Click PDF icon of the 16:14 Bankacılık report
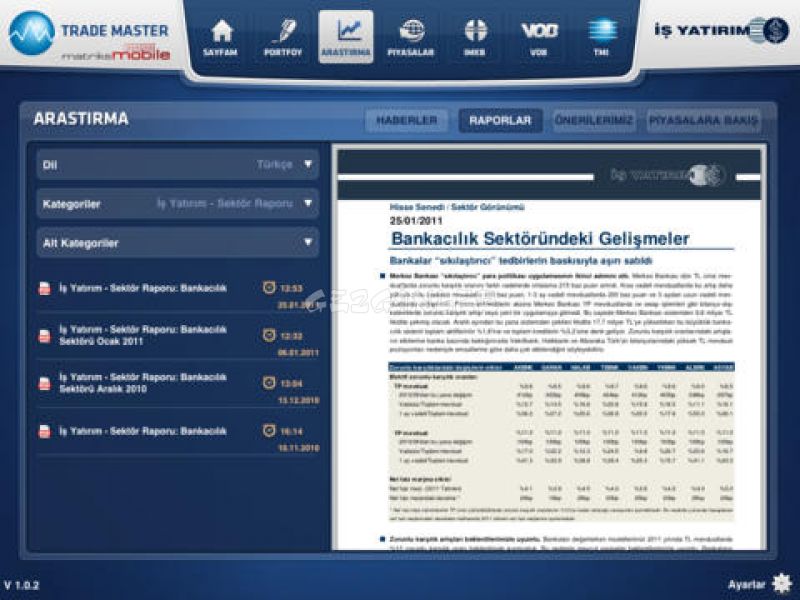The width and height of the screenshot is (800, 600). tap(45, 431)
